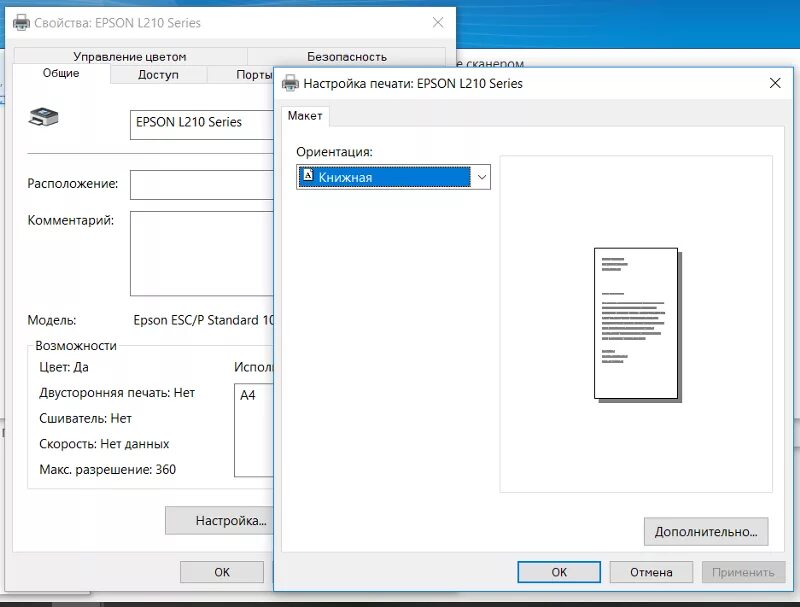Switch to Управление цветом tab in Свойства
Viewport: 800px width, 607px height.
tap(130, 57)
